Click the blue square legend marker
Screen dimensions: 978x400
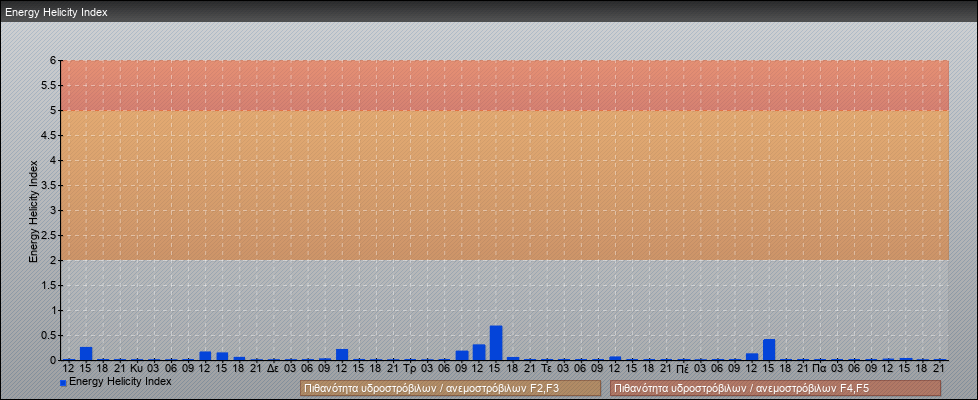click(x=63, y=382)
